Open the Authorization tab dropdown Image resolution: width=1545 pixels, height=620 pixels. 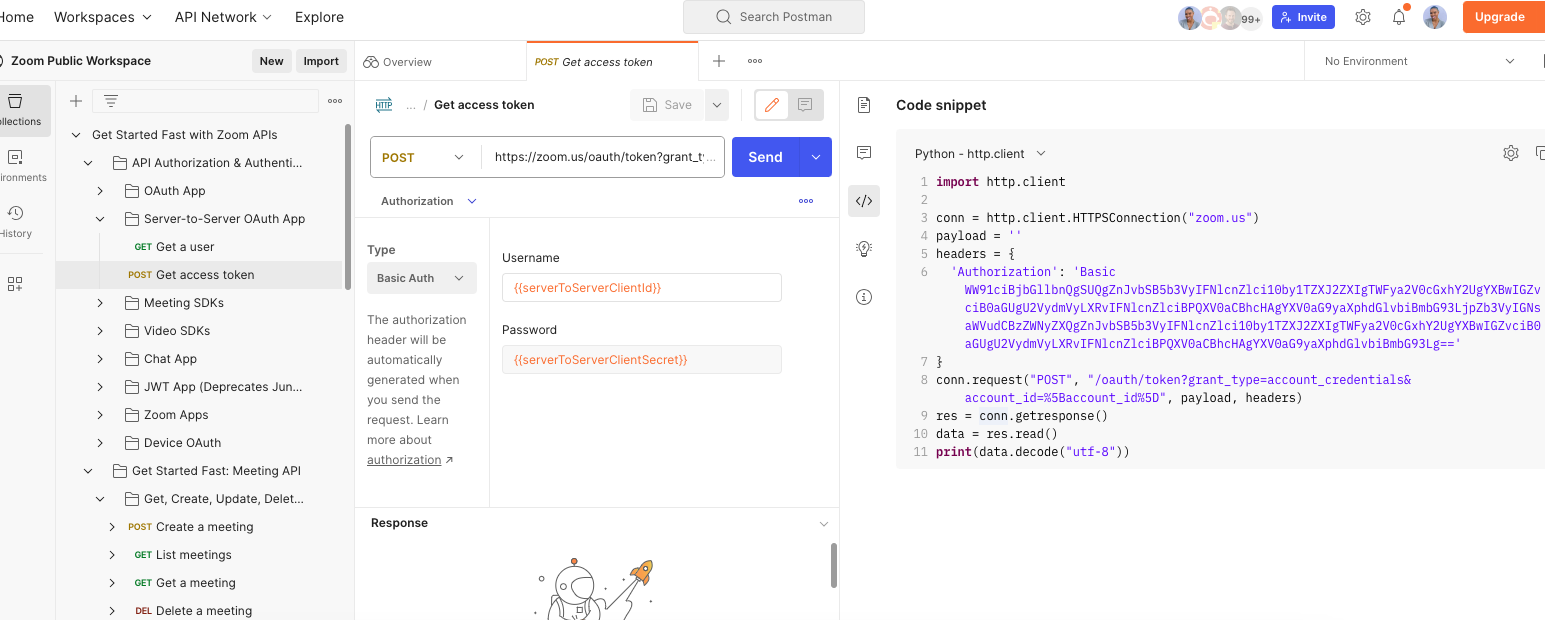coord(429,201)
